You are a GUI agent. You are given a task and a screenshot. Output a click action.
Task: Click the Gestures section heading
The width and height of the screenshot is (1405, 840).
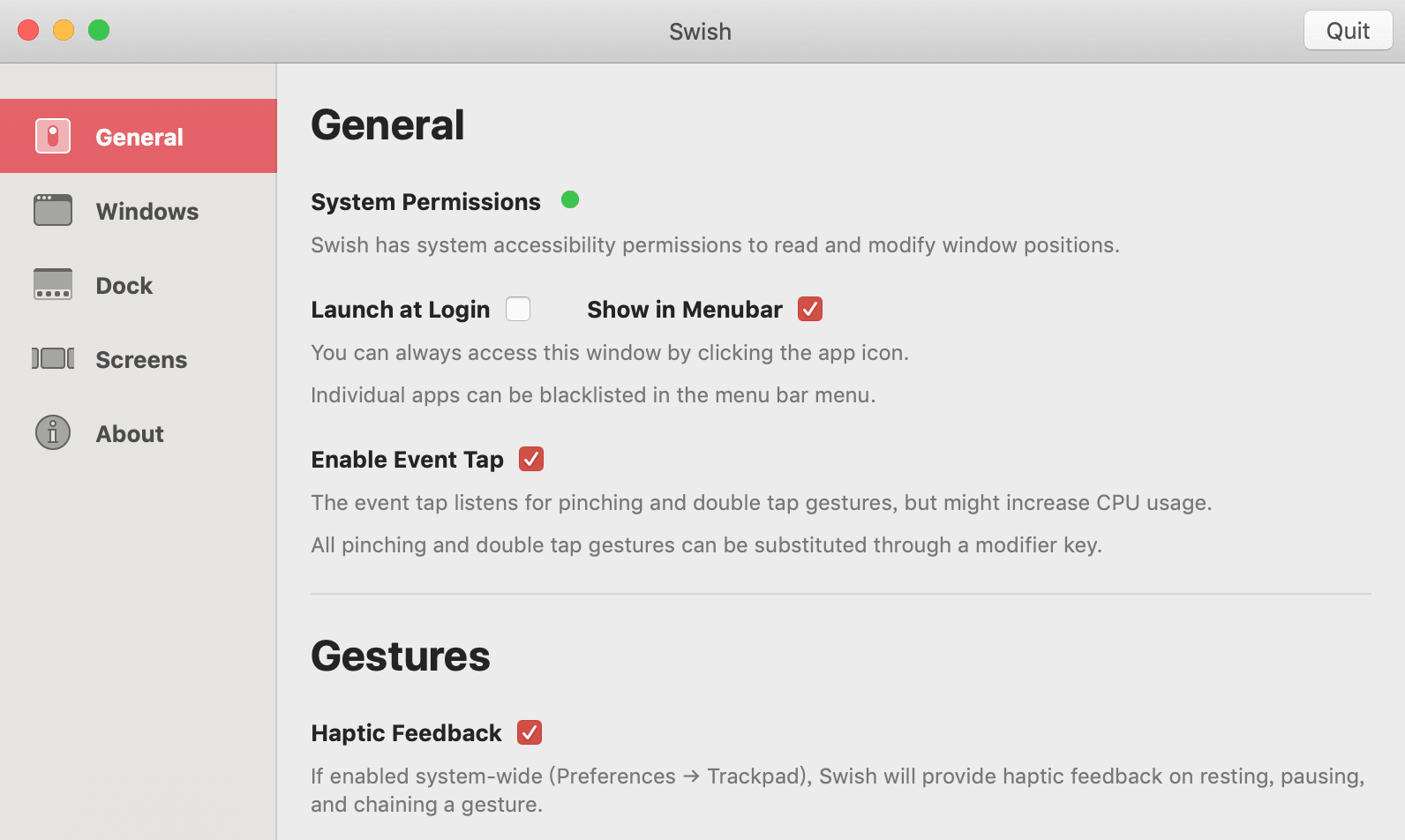click(x=401, y=656)
